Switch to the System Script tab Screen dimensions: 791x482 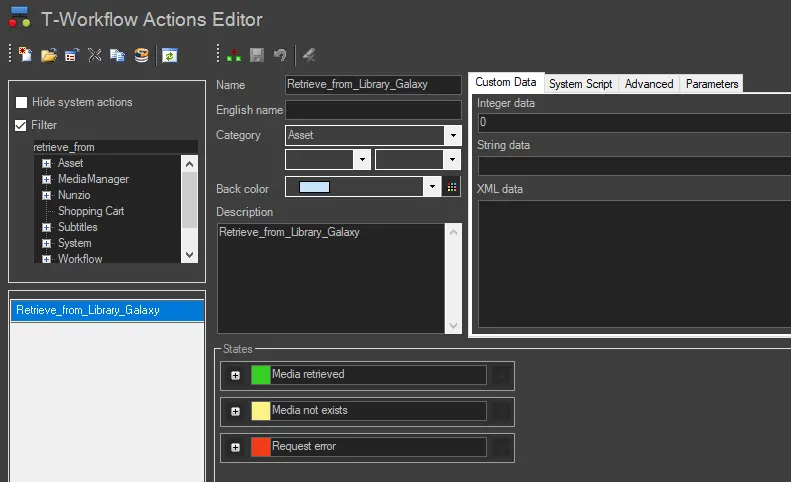click(580, 84)
